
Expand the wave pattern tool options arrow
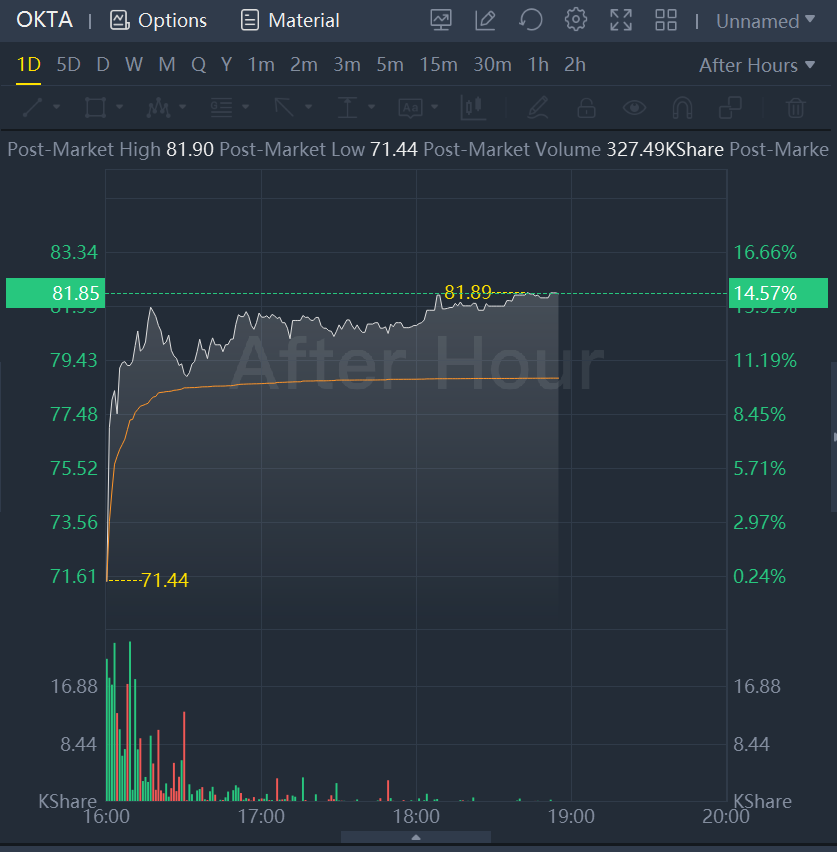[182, 107]
